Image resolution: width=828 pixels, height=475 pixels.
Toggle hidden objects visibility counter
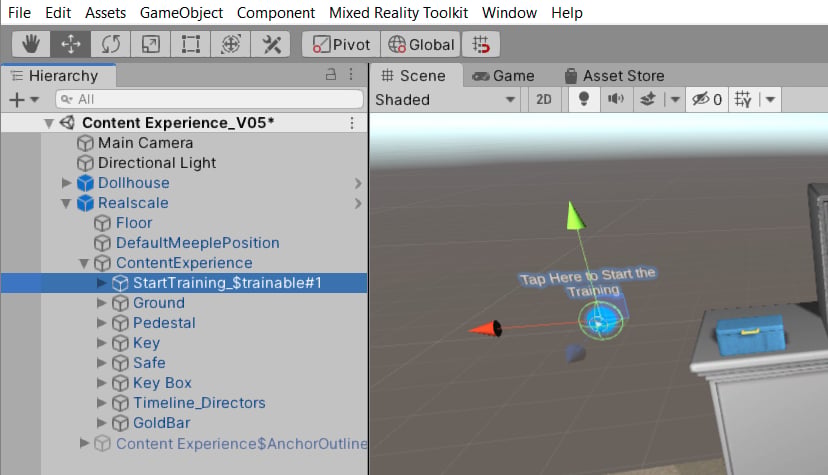(707, 99)
